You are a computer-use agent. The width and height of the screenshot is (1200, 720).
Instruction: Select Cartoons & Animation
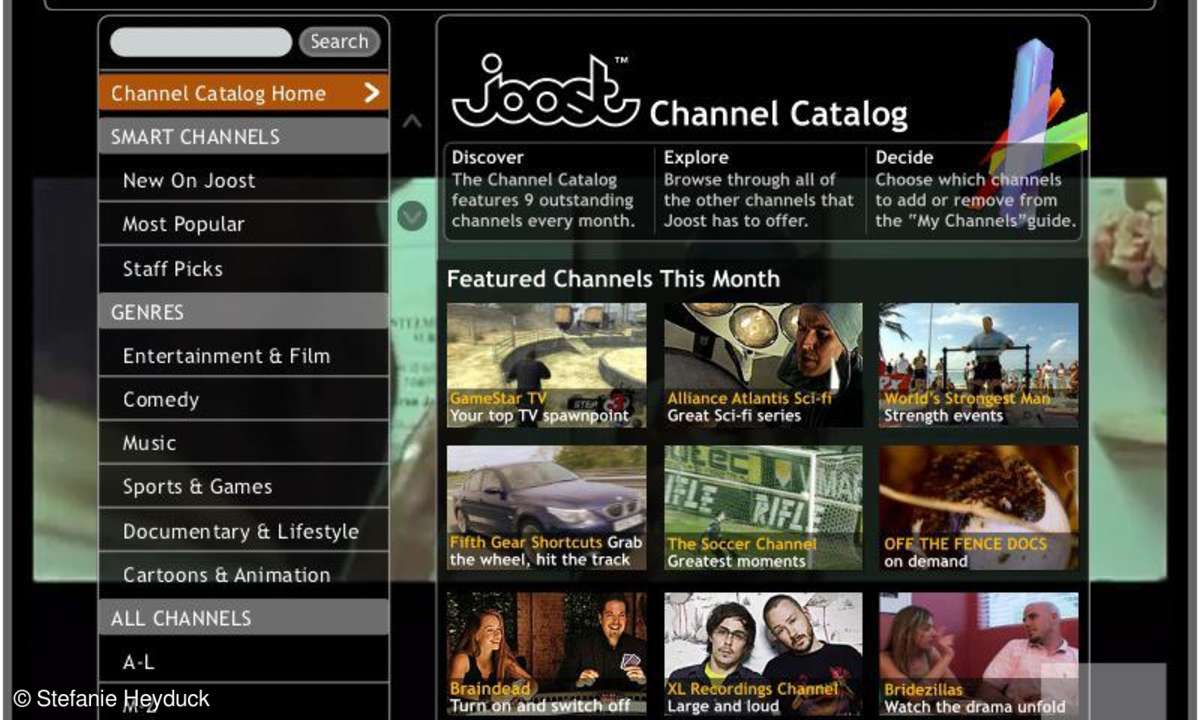[243, 575]
